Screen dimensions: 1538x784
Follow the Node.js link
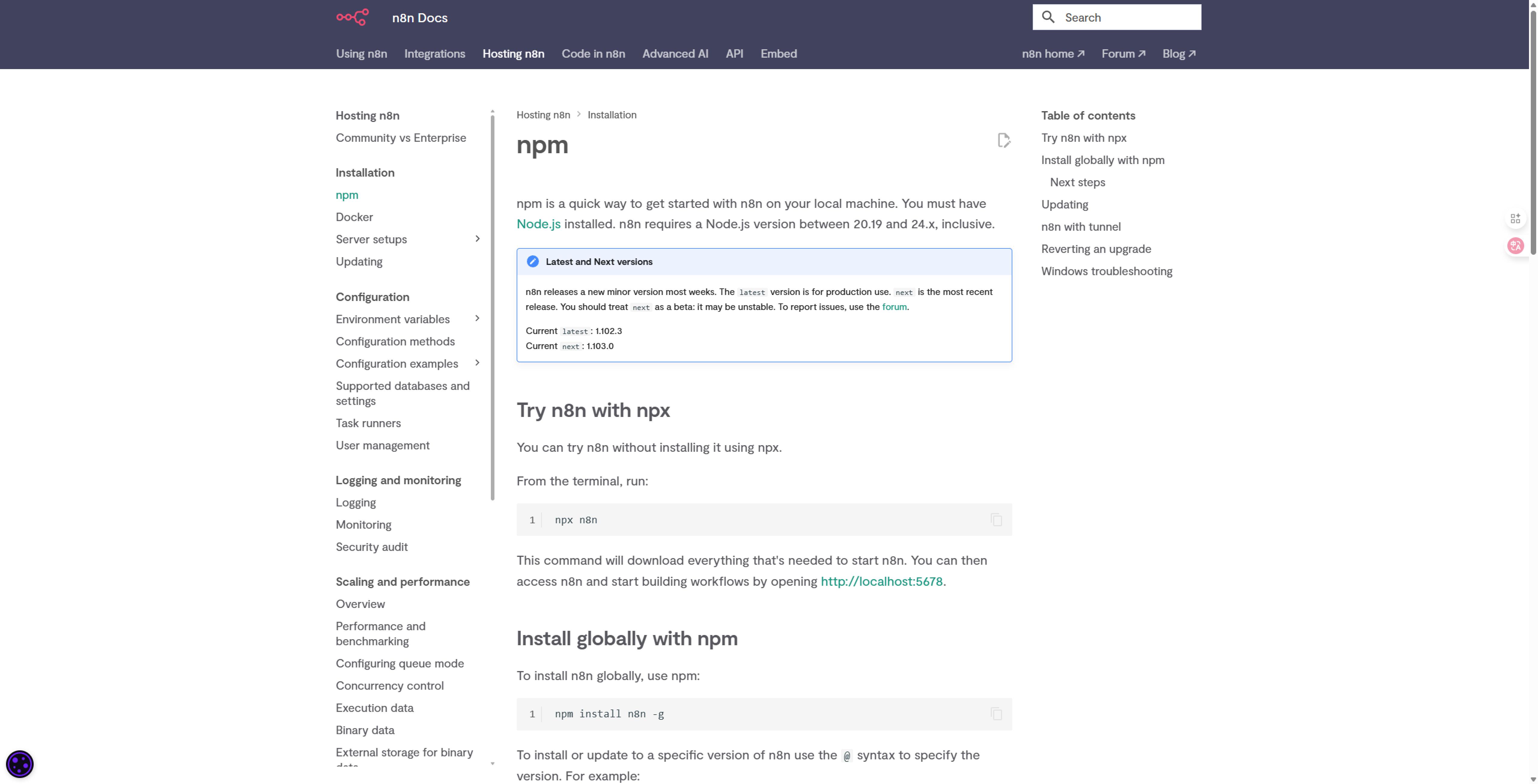(x=539, y=224)
